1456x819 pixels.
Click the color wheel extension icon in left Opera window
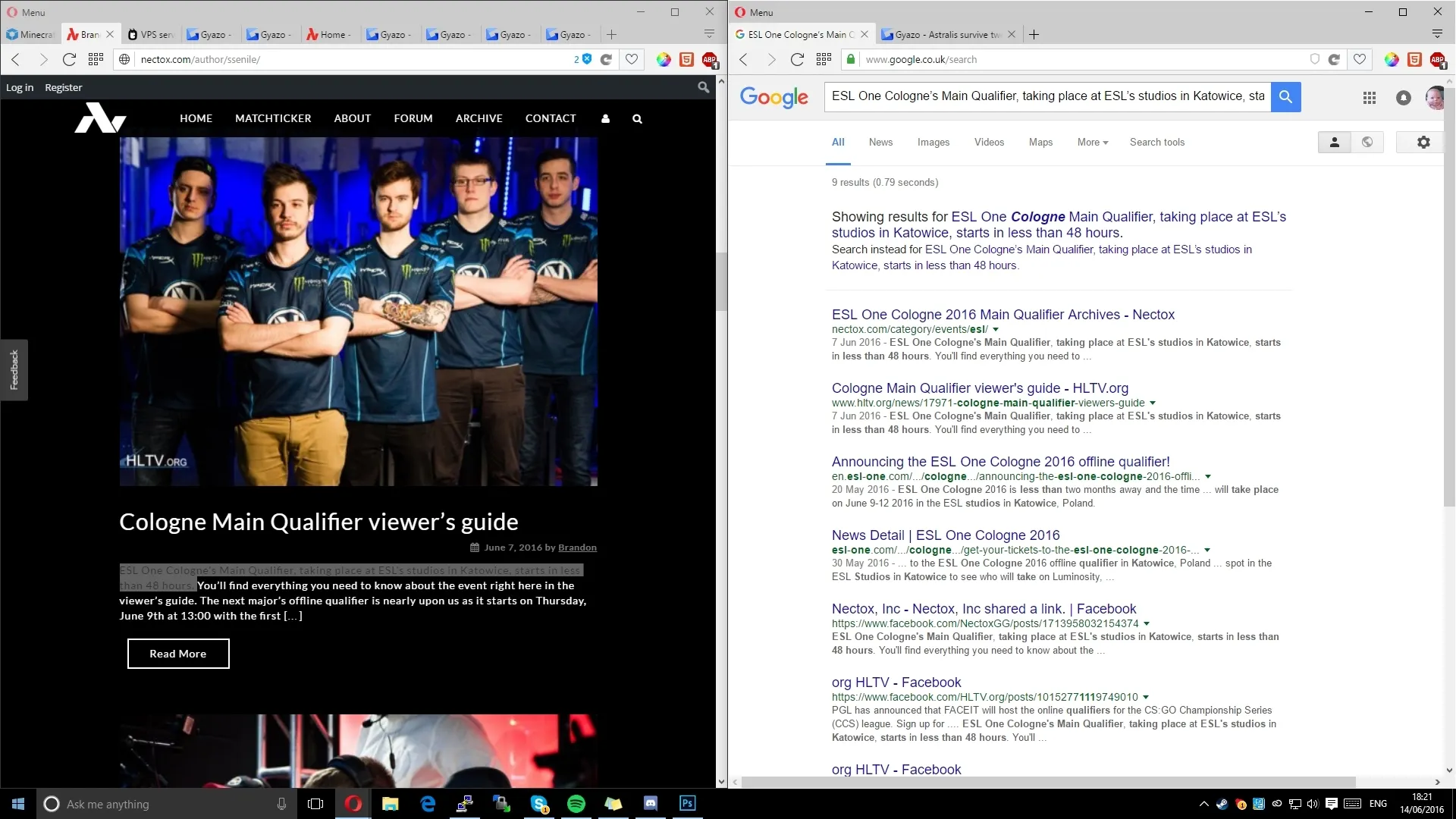click(x=664, y=59)
